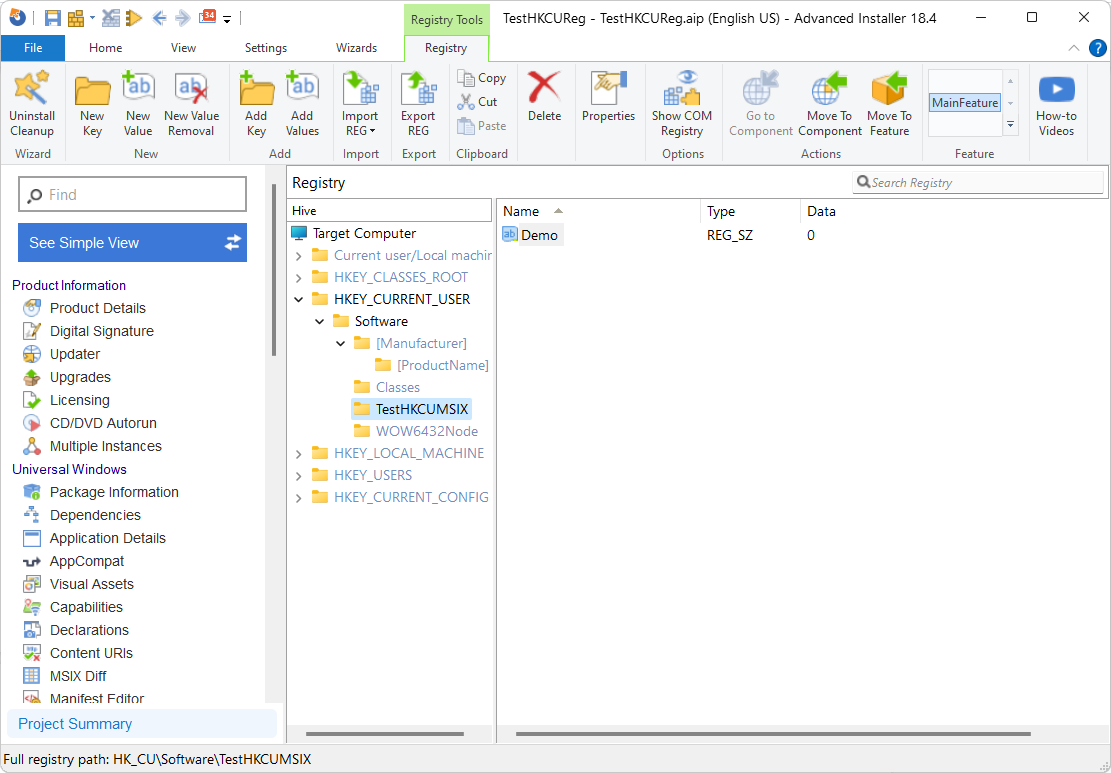Viewport: 1111px width, 773px height.
Task: Collapse the Software key
Action: (x=320, y=322)
